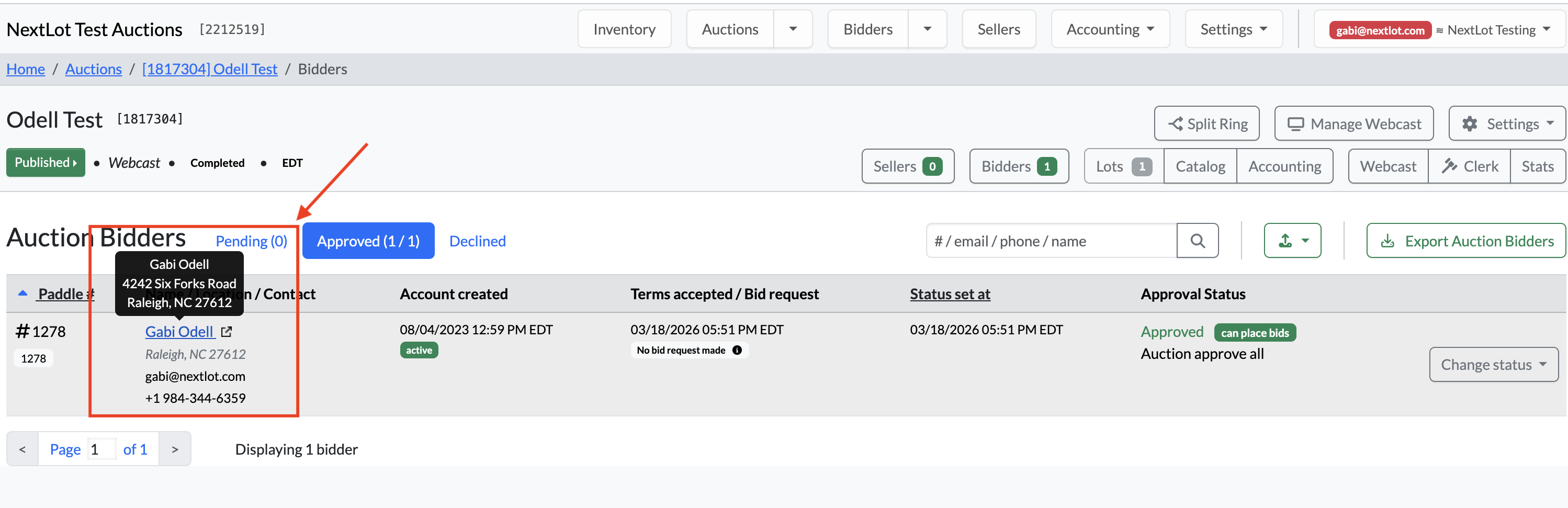1568x508 pixels.
Task: Open the Accounting dropdown in top navigation
Action: tap(1110, 29)
